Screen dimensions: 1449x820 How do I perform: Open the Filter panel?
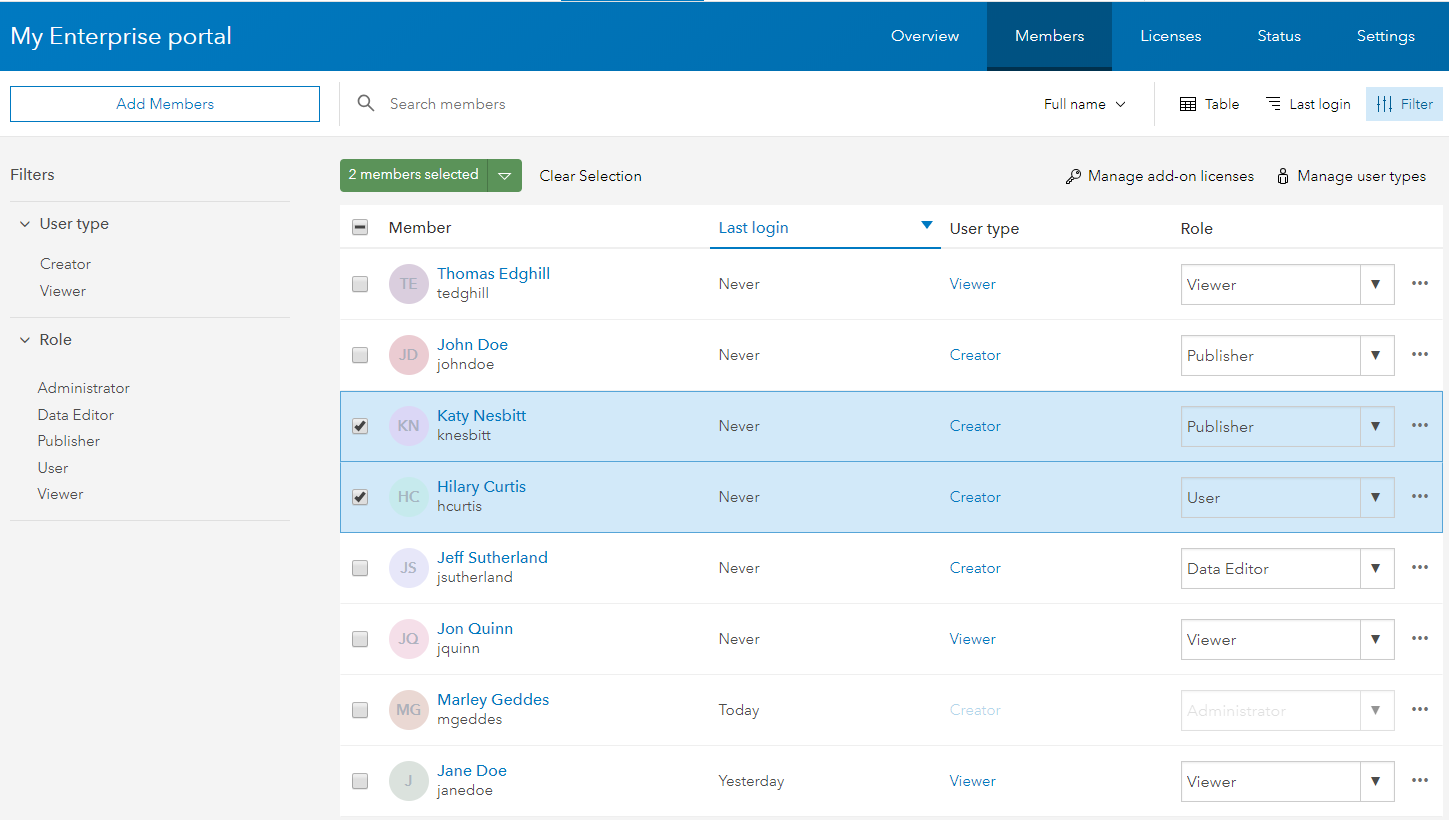(x=1404, y=103)
